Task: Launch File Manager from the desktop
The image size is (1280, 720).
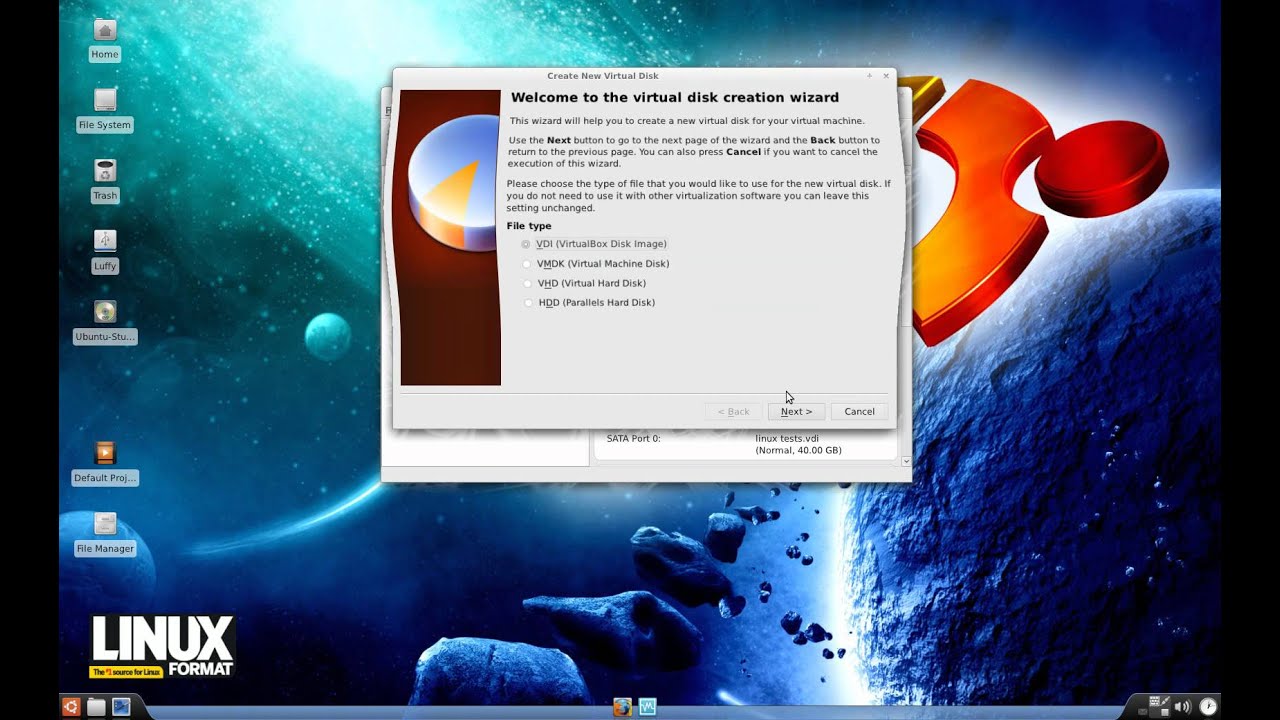Action: pos(105,534)
